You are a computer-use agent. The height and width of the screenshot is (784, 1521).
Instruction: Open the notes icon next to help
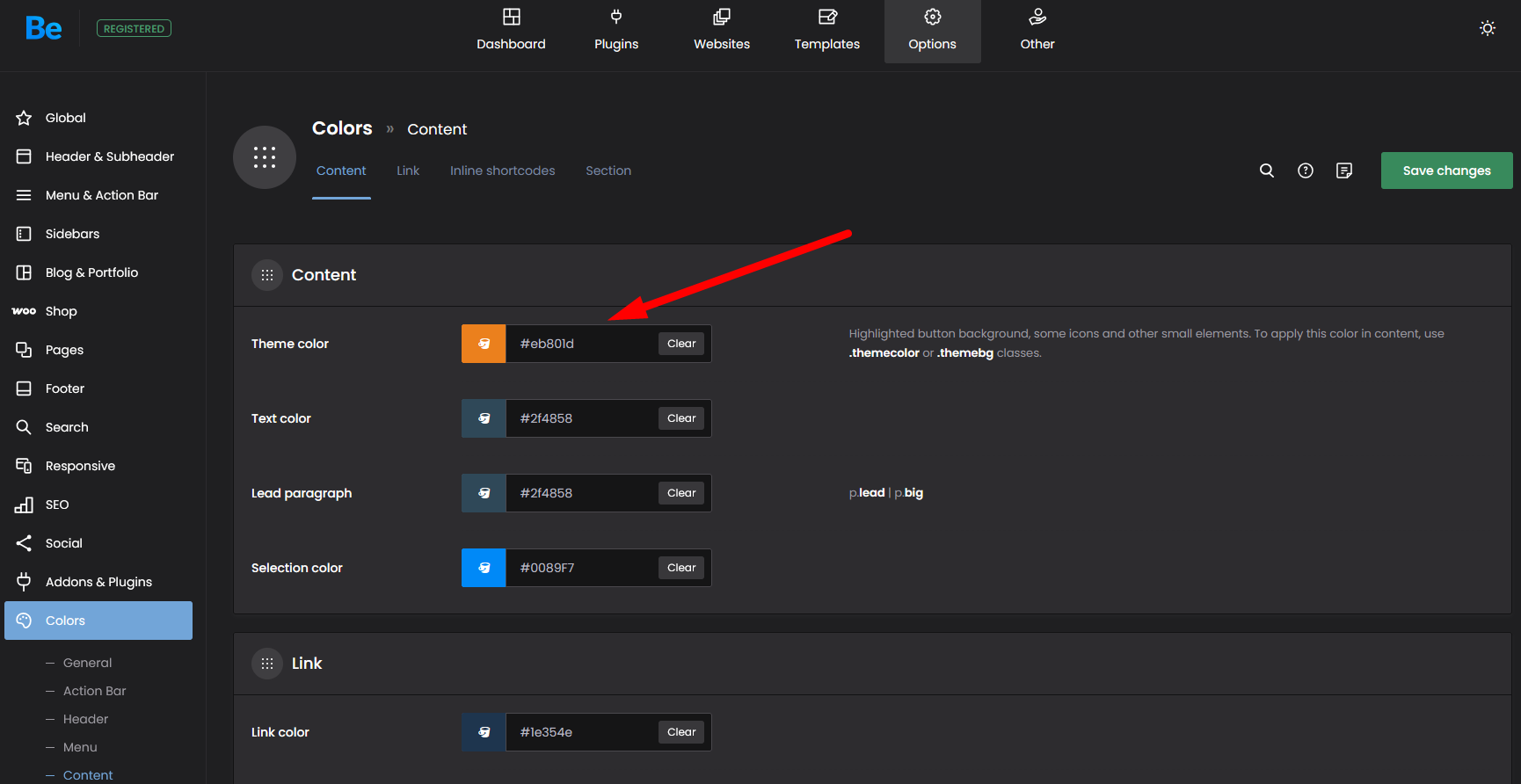click(x=1343, y=171)
